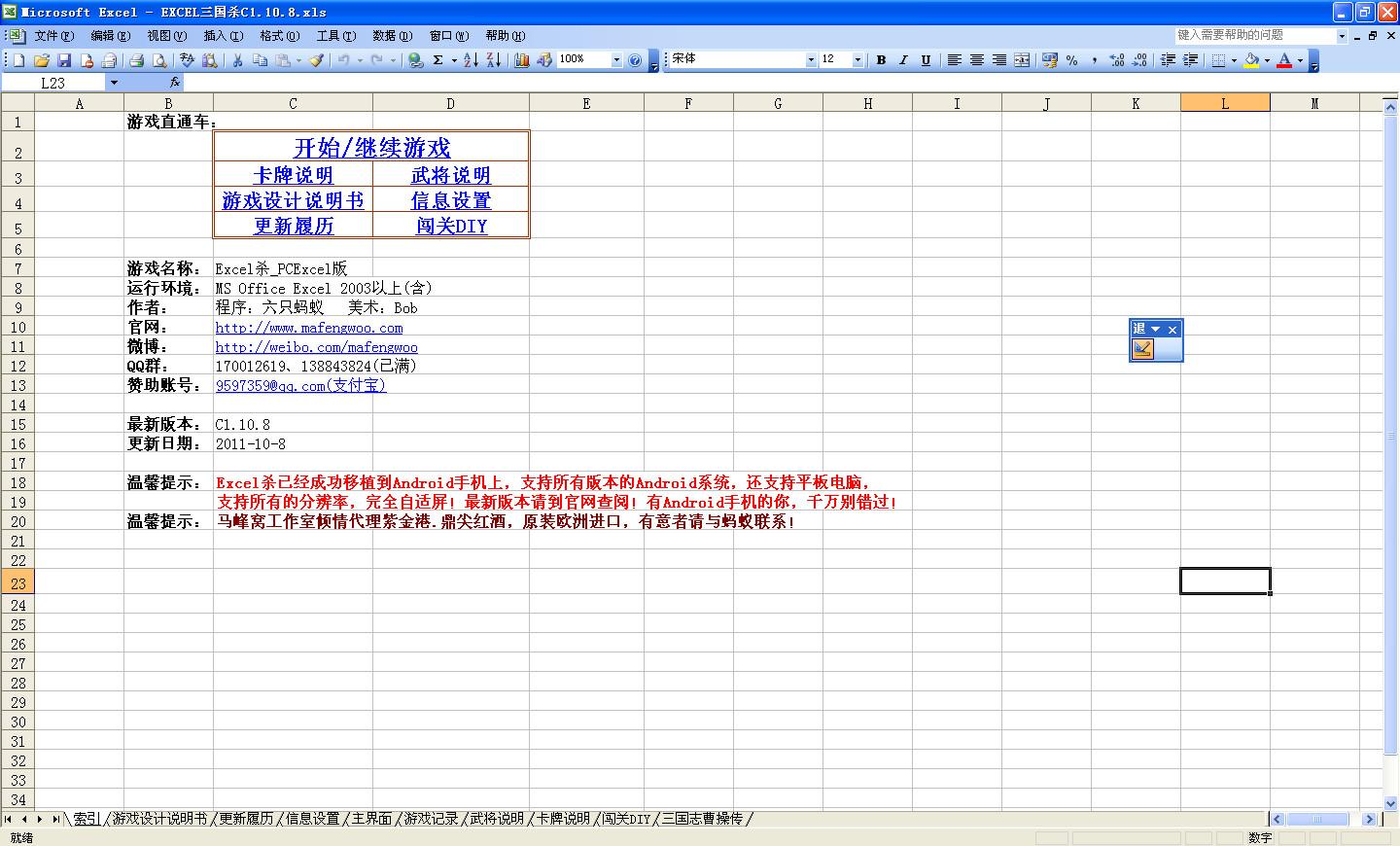The width and height of the screenshot is (1400, 846).
Task: Expand the Paste options dropdown arrow
Action: 298,60
